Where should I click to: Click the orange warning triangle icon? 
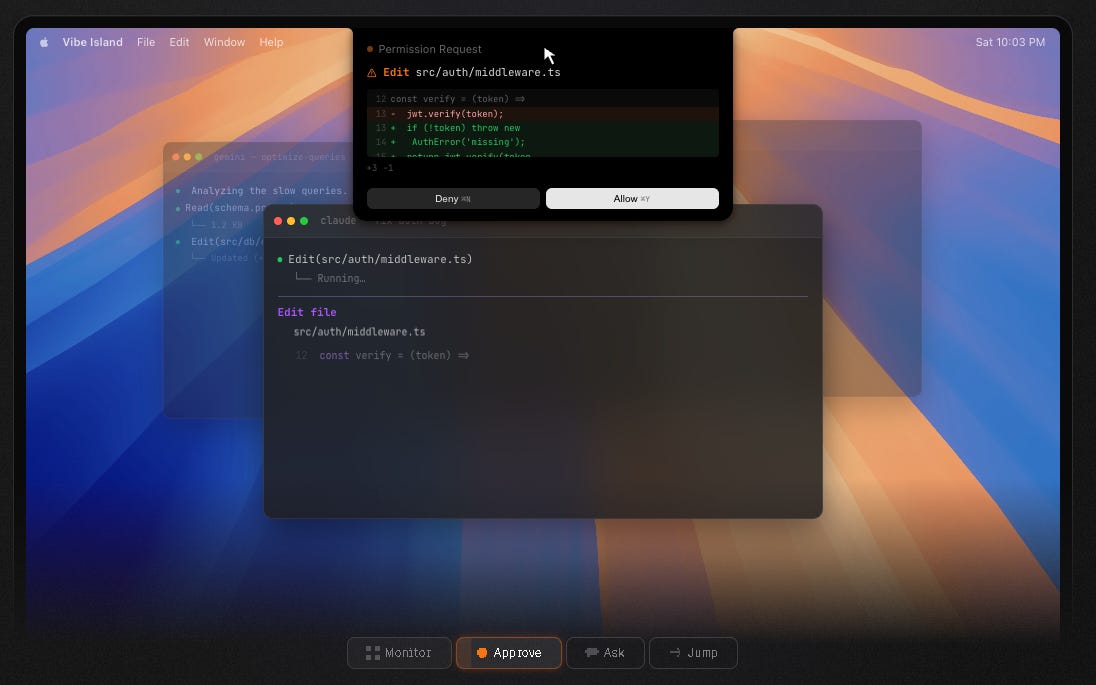point(372,73)
